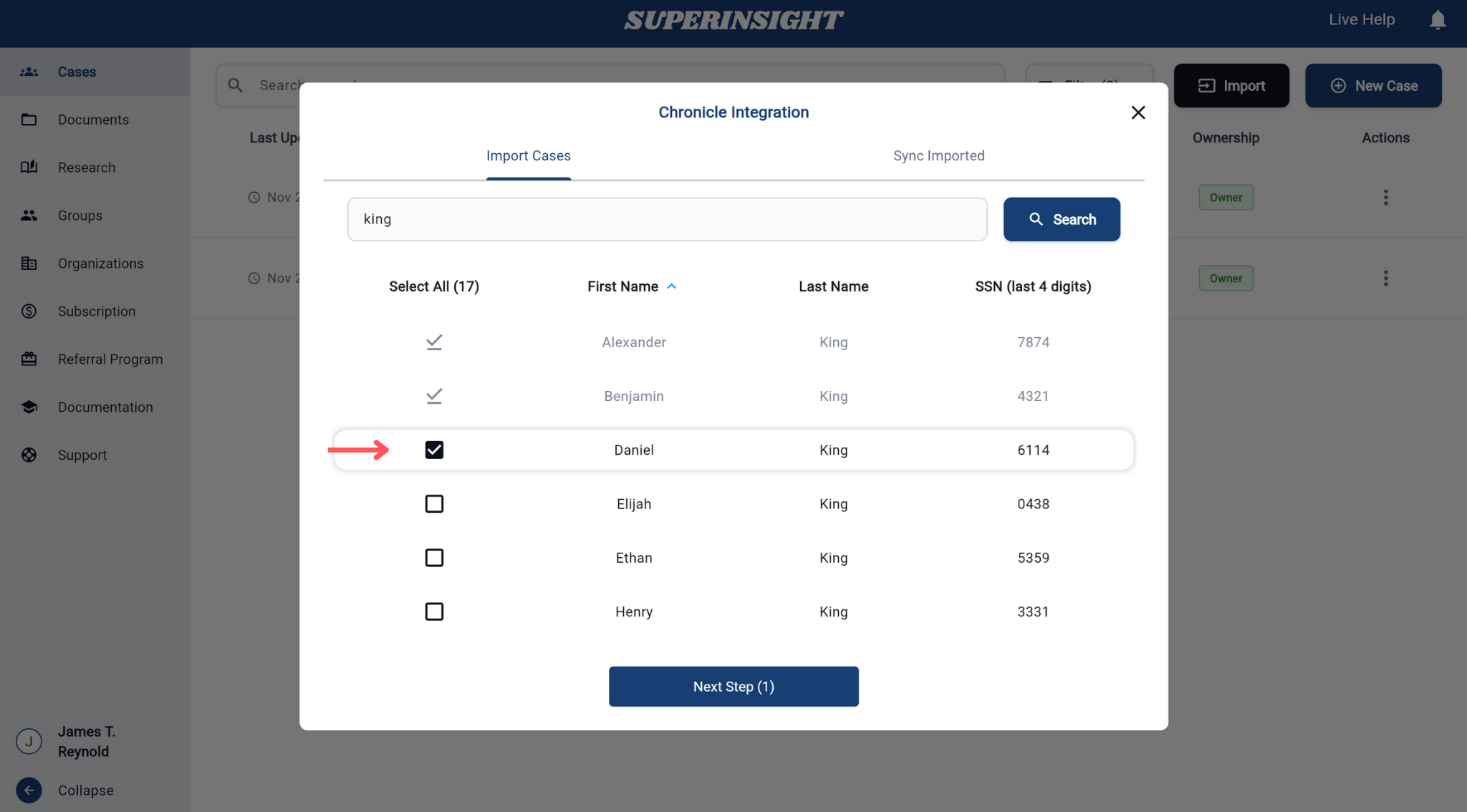
Task: Click the Subscription dollar icon
Action: click(29, 311)
